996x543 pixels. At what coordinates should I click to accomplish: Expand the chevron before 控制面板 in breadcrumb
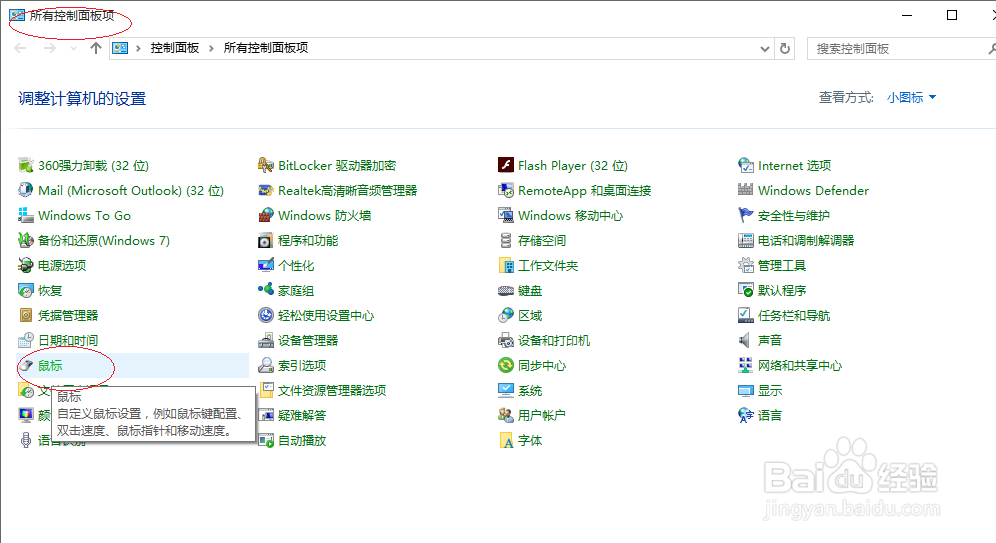point(138,48)
